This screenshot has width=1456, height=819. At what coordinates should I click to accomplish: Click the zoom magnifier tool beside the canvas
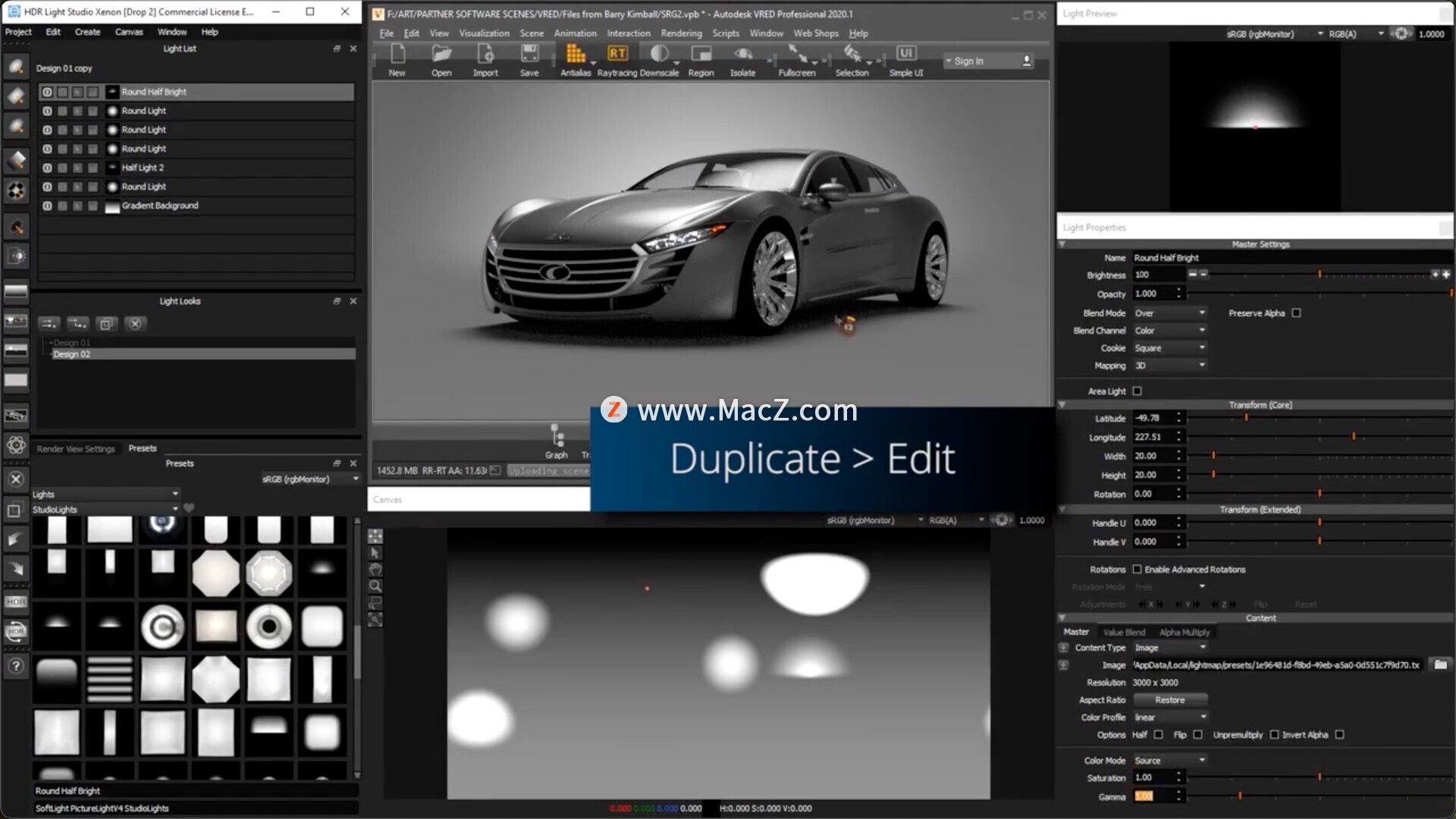375,586
